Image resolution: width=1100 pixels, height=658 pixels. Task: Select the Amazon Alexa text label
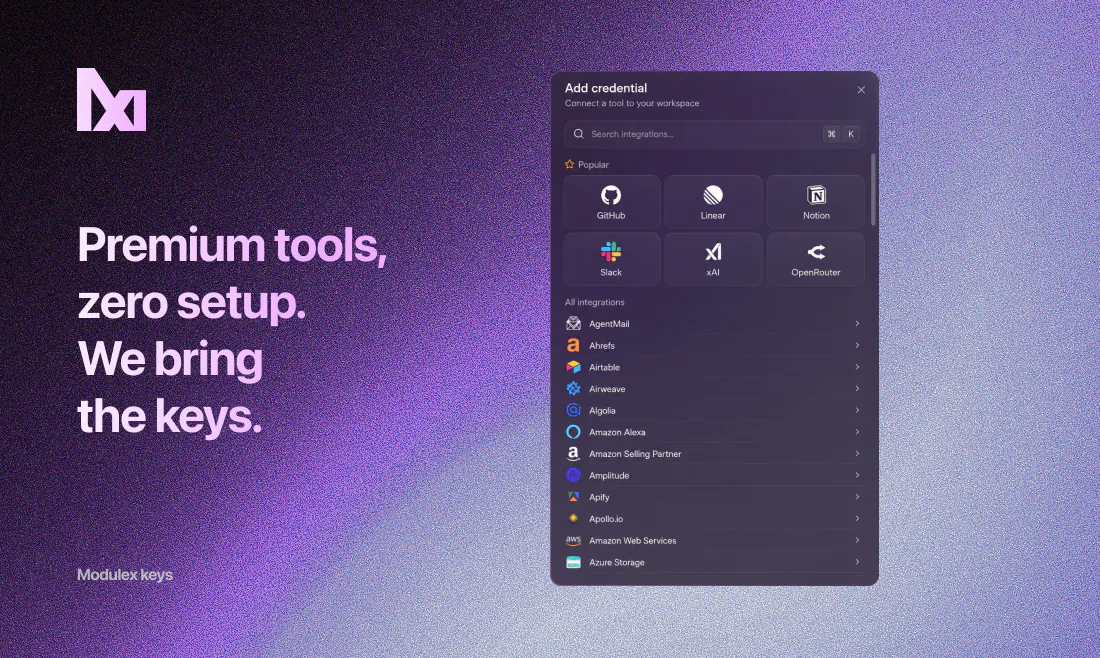tap(617, 433)
